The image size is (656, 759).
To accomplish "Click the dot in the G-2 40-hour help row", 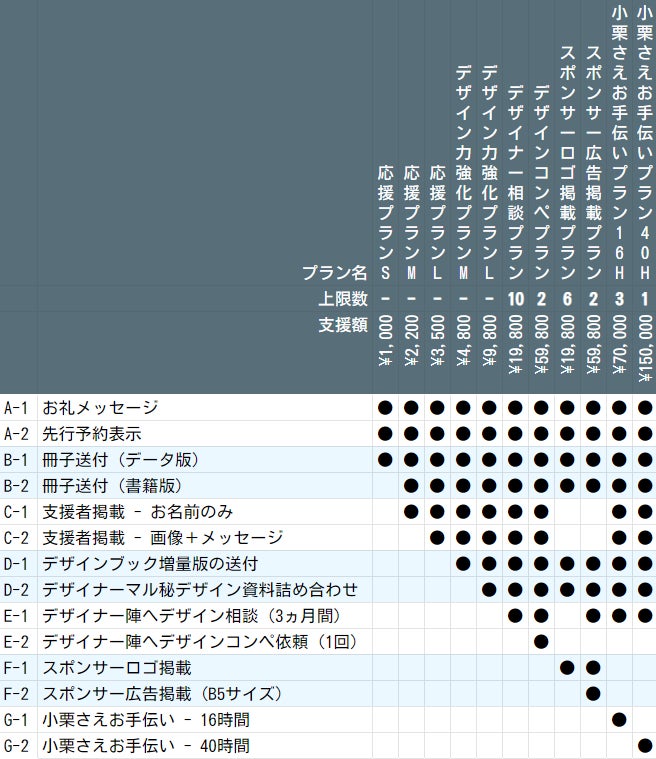I will 645,745.
